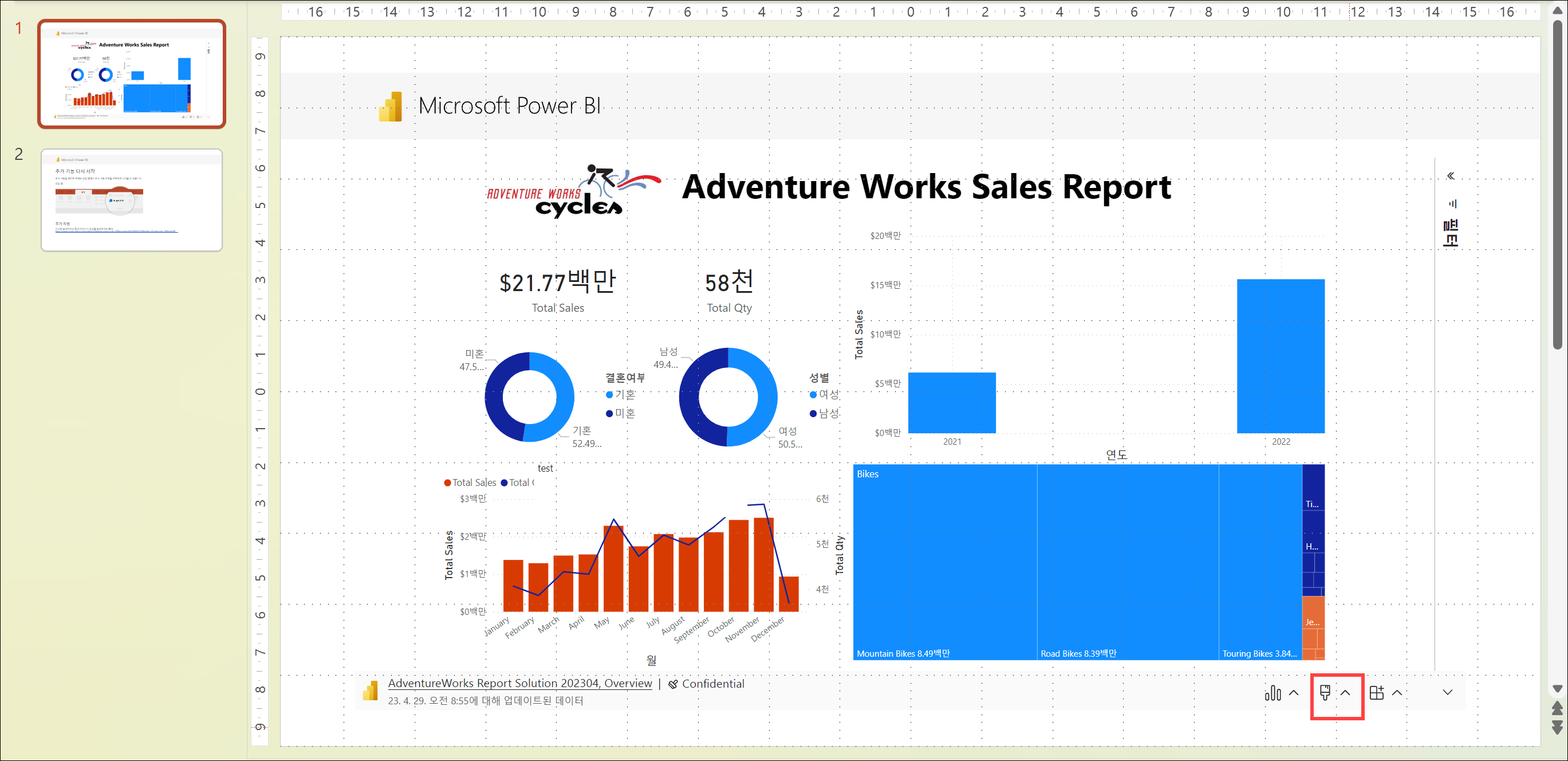Collapse the add-in toolbar with down chevron
This screenshot has width=1568, height=761.
point(1448,693)
